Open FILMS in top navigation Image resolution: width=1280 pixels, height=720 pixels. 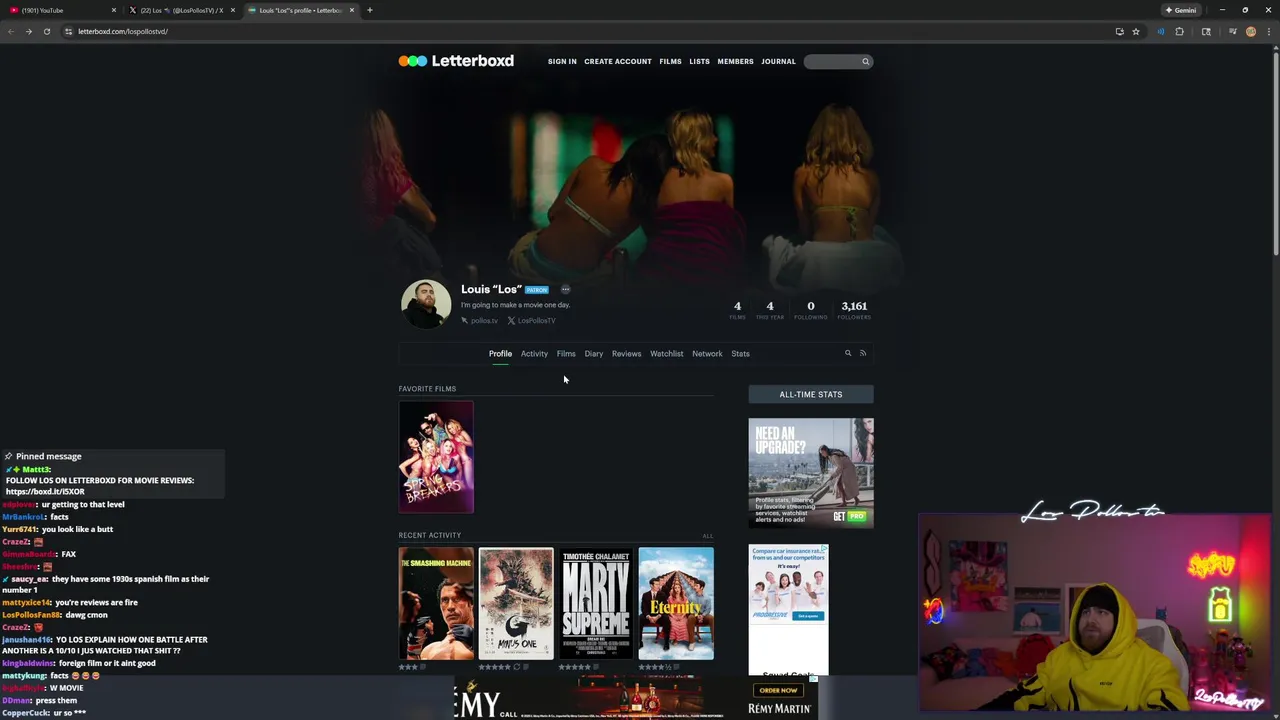670,61
